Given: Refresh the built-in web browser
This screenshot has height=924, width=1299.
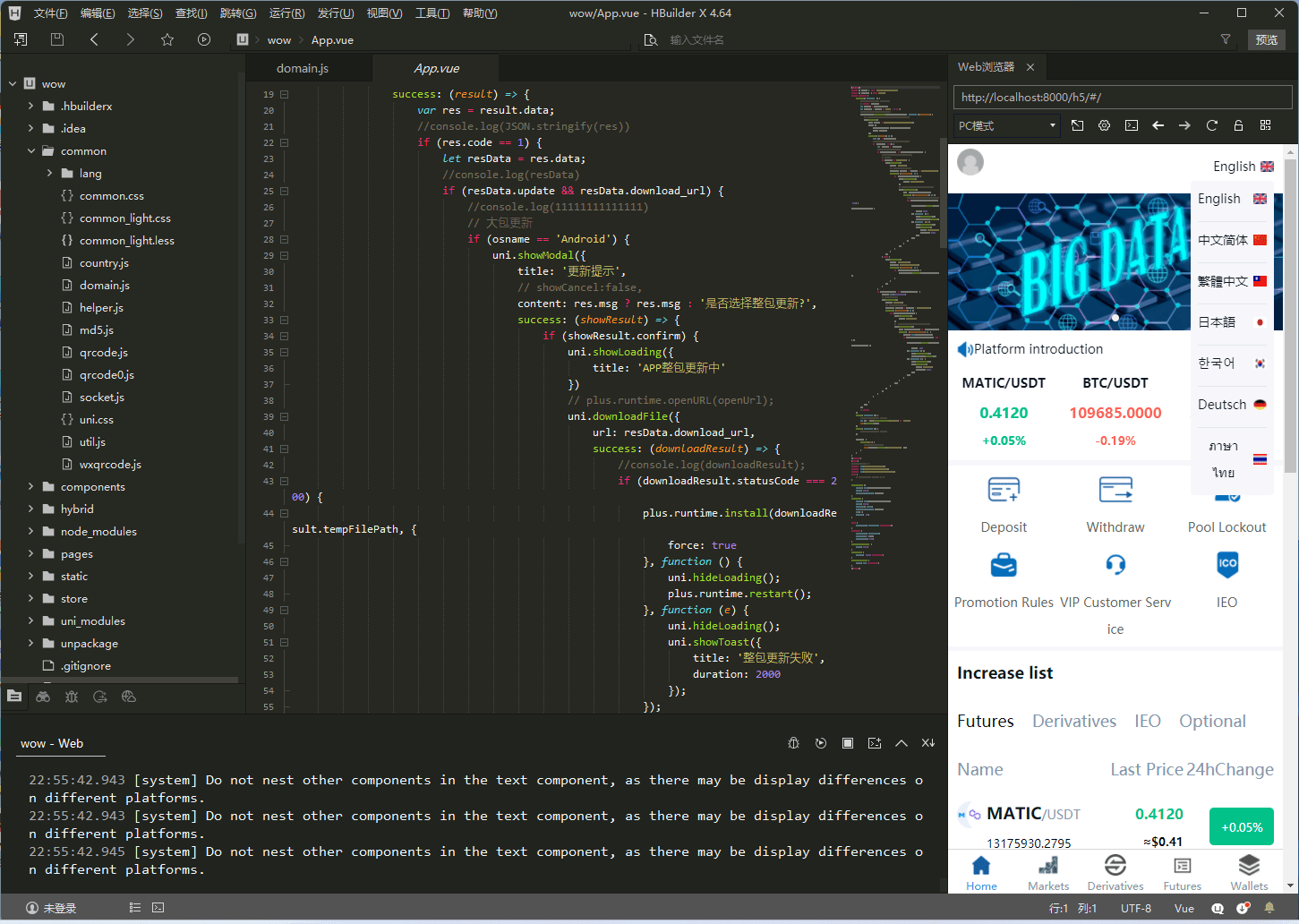Looking at the screenshot, I should point(1211,125).
